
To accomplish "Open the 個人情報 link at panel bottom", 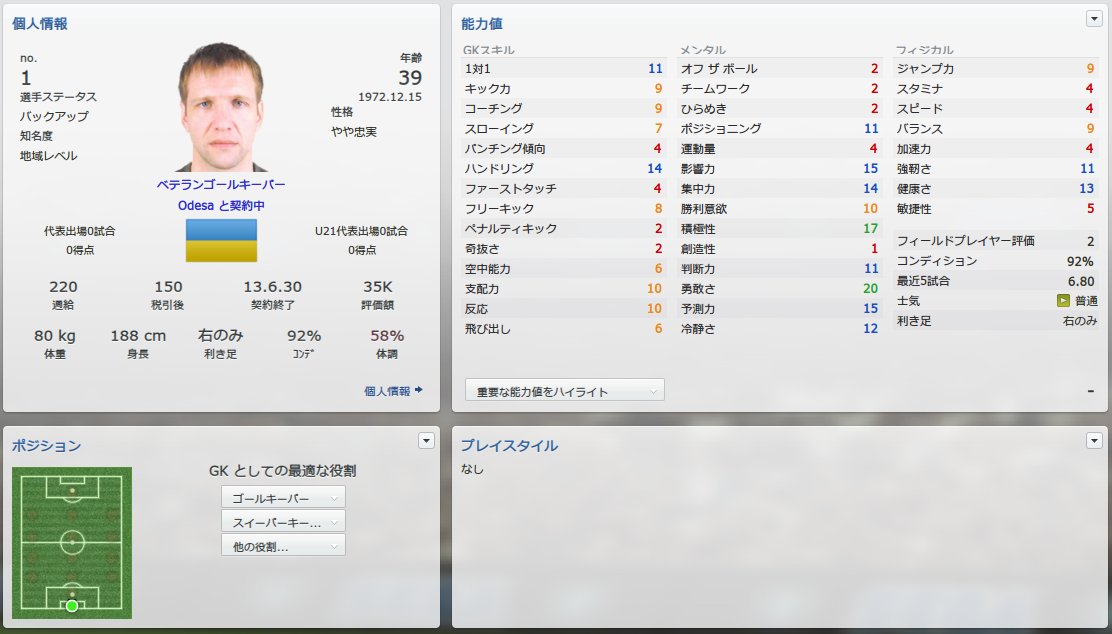I will coord(387,391).
